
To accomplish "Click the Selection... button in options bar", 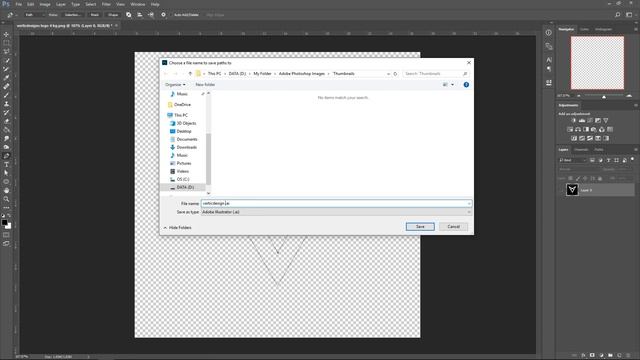I will tap(73, 15).
